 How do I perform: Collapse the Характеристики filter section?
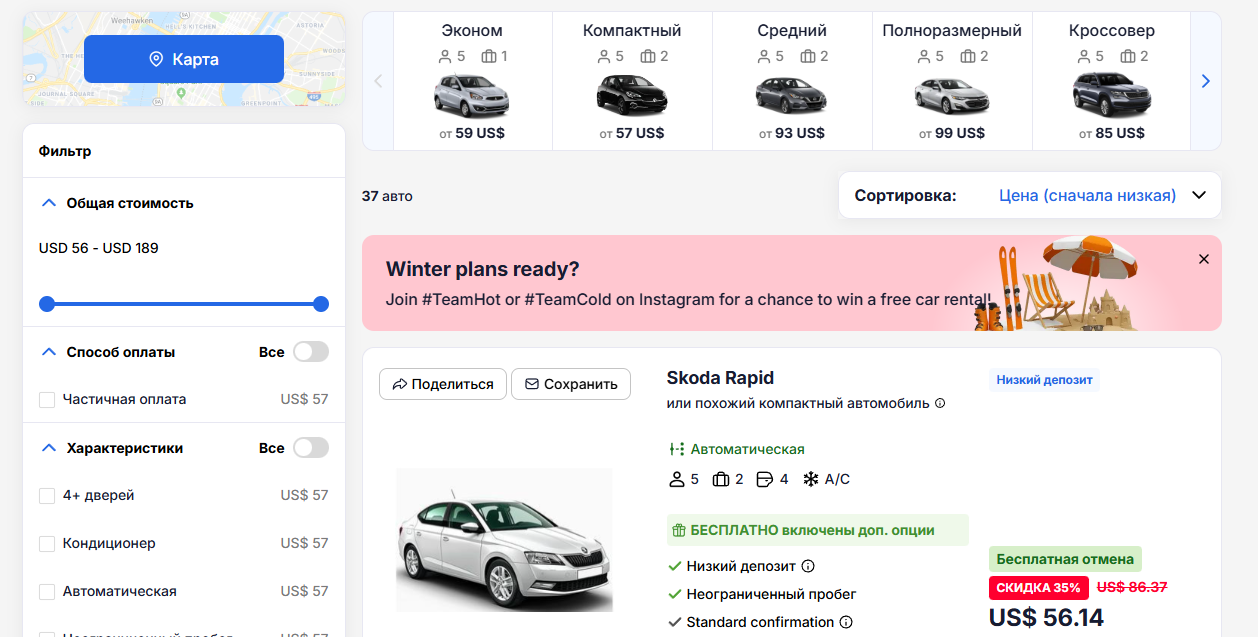tap(48, 448)
